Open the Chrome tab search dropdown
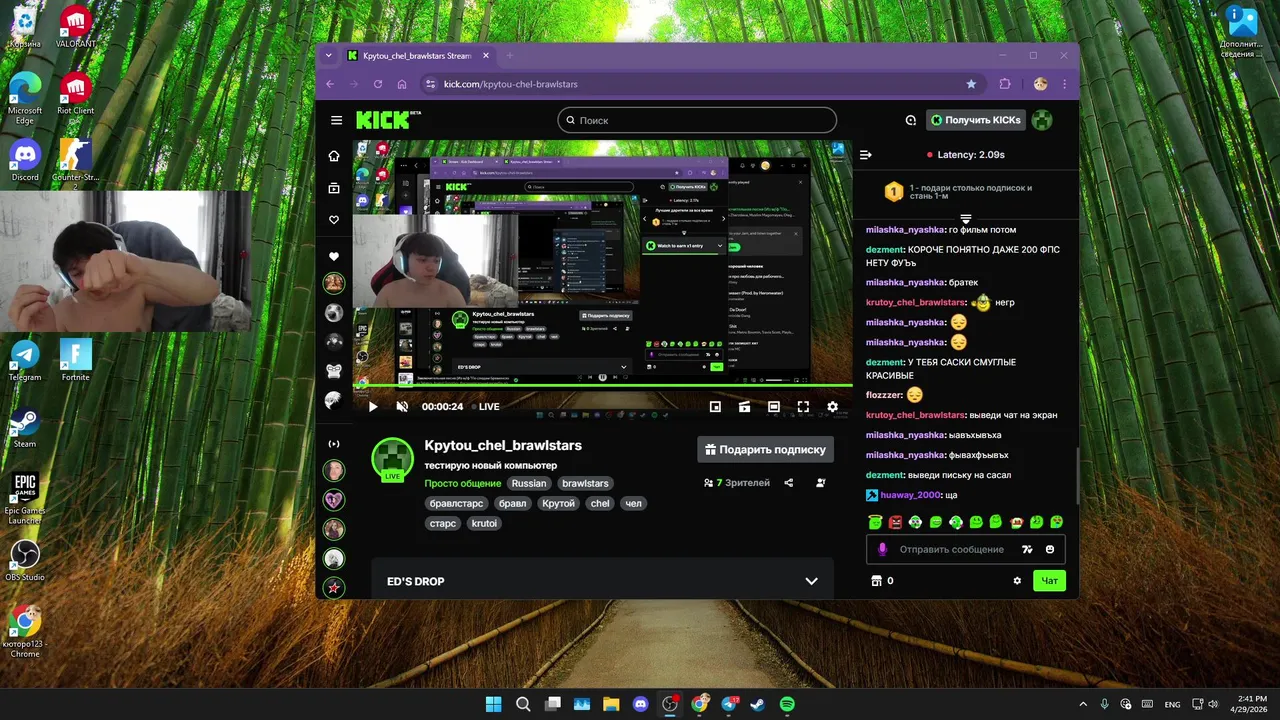The image size is (1280, 720). pyautogui.click(x=330, y=56)
